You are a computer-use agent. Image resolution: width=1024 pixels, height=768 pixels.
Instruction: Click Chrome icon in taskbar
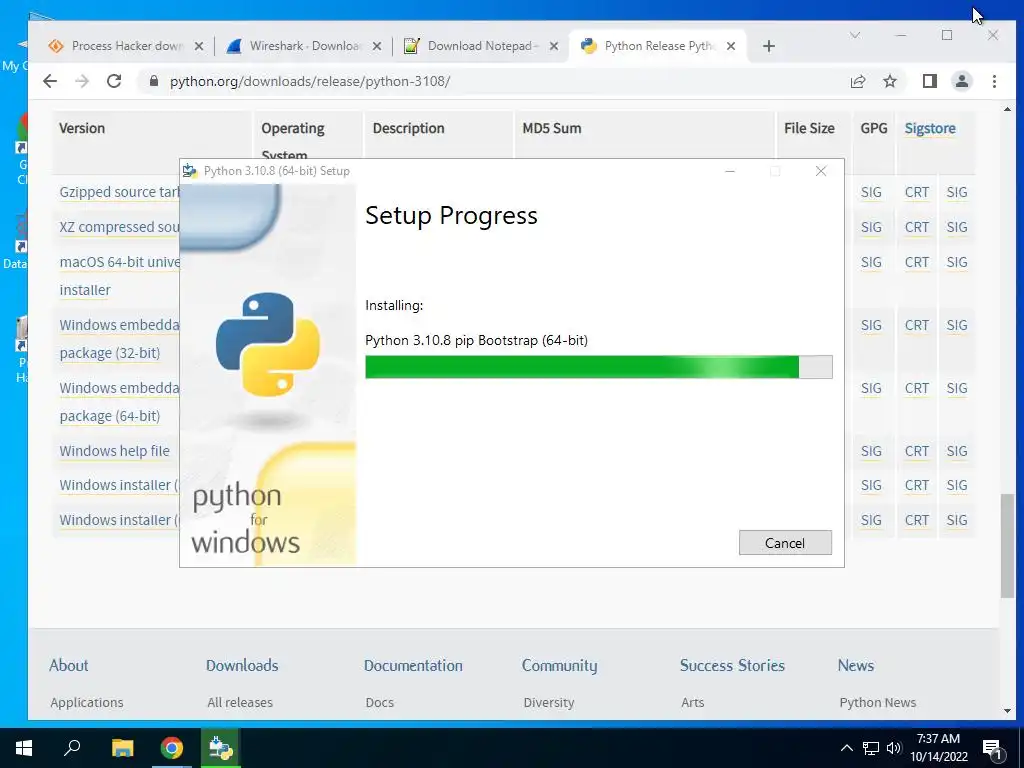click(x=172, y=748)
